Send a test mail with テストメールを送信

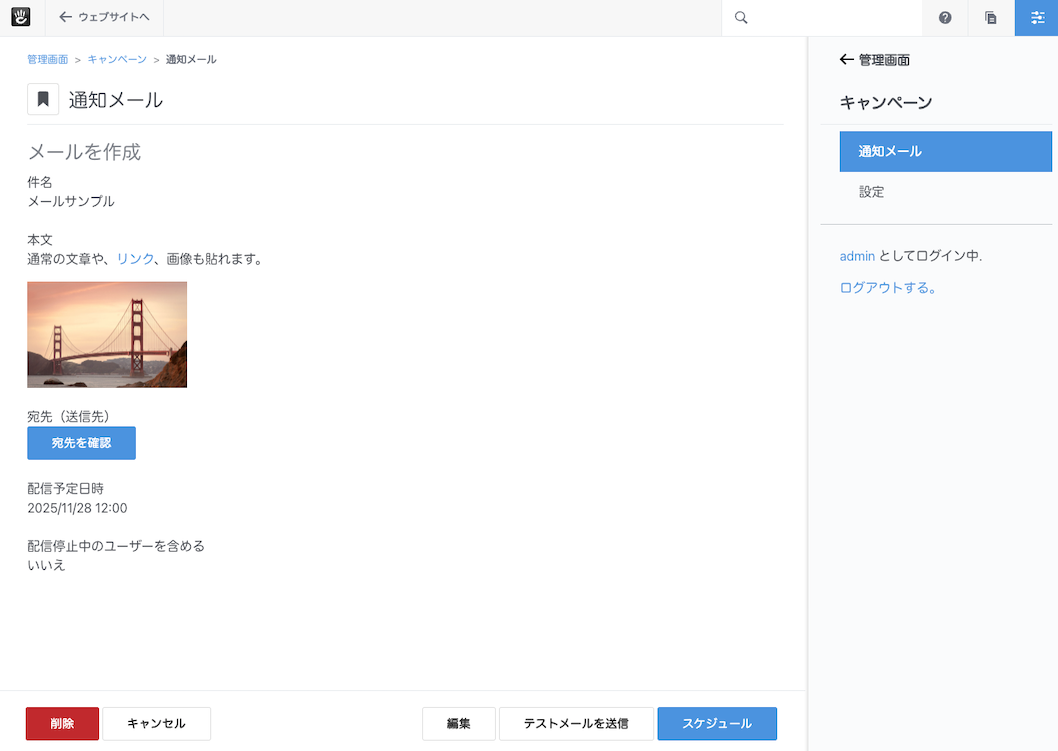(576, 724)
